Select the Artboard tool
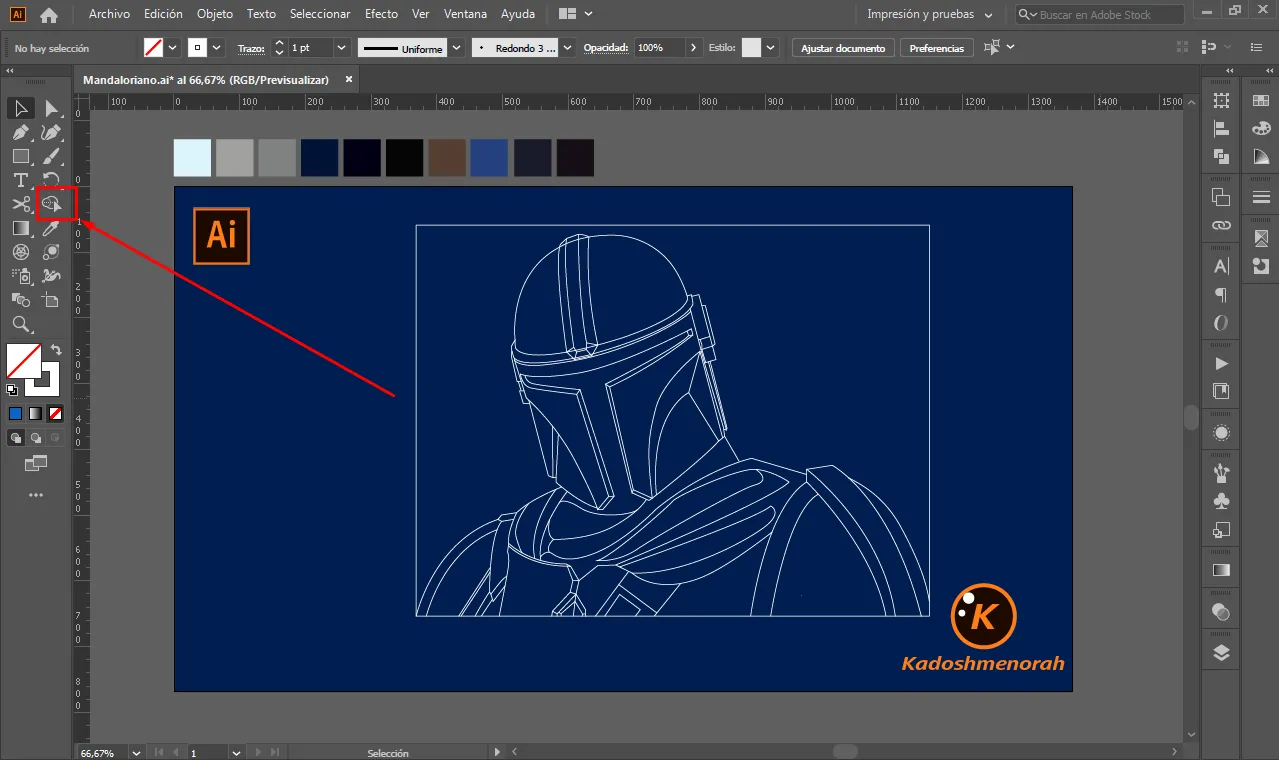Viewport: 1279px width, 760px height. tap(51, 300)
